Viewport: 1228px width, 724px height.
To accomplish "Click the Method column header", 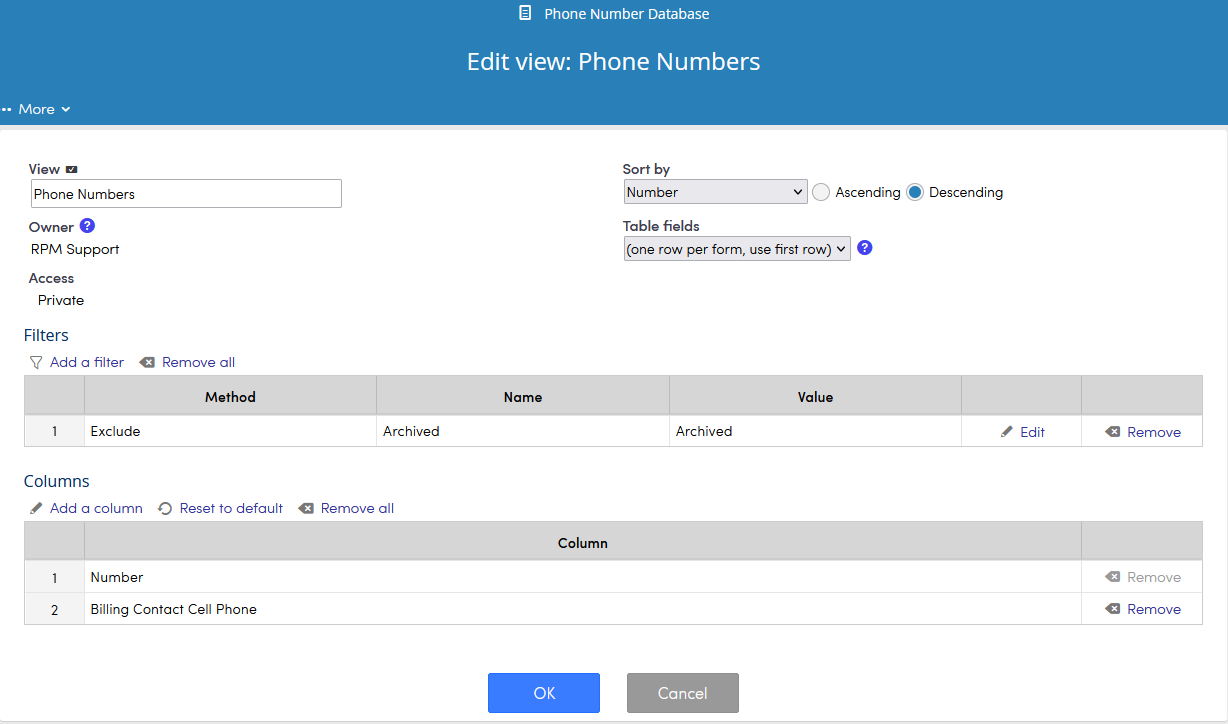I will 230,397.
